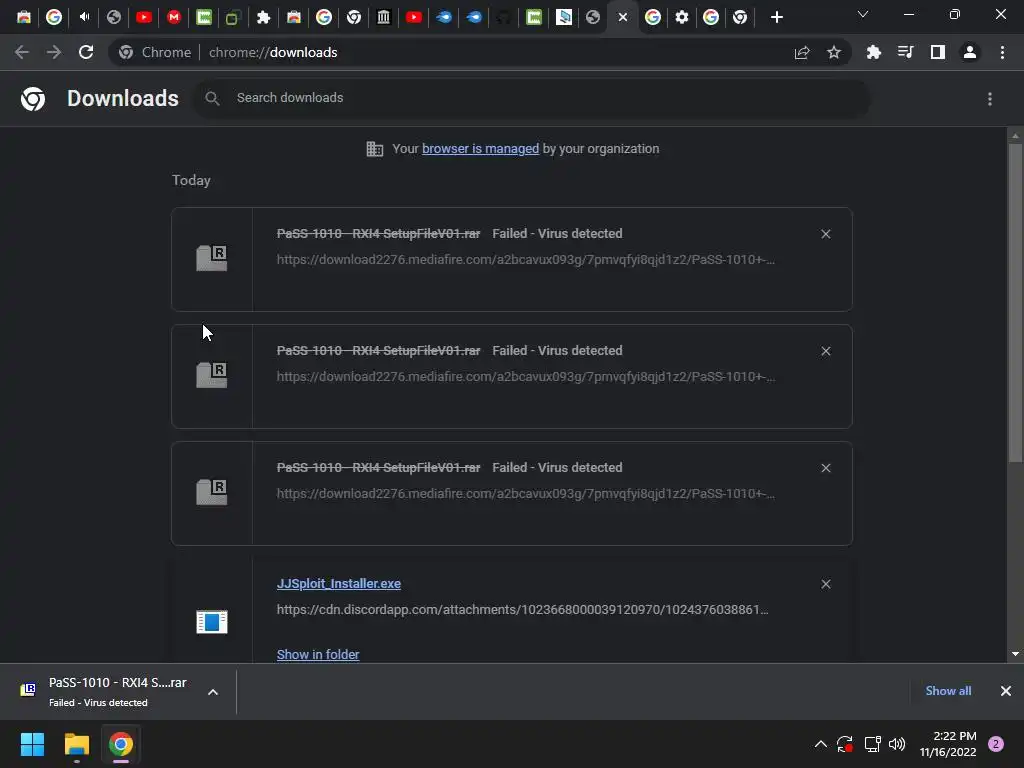
Task: Close the active Downloads tab
Action: click(623, 18)
